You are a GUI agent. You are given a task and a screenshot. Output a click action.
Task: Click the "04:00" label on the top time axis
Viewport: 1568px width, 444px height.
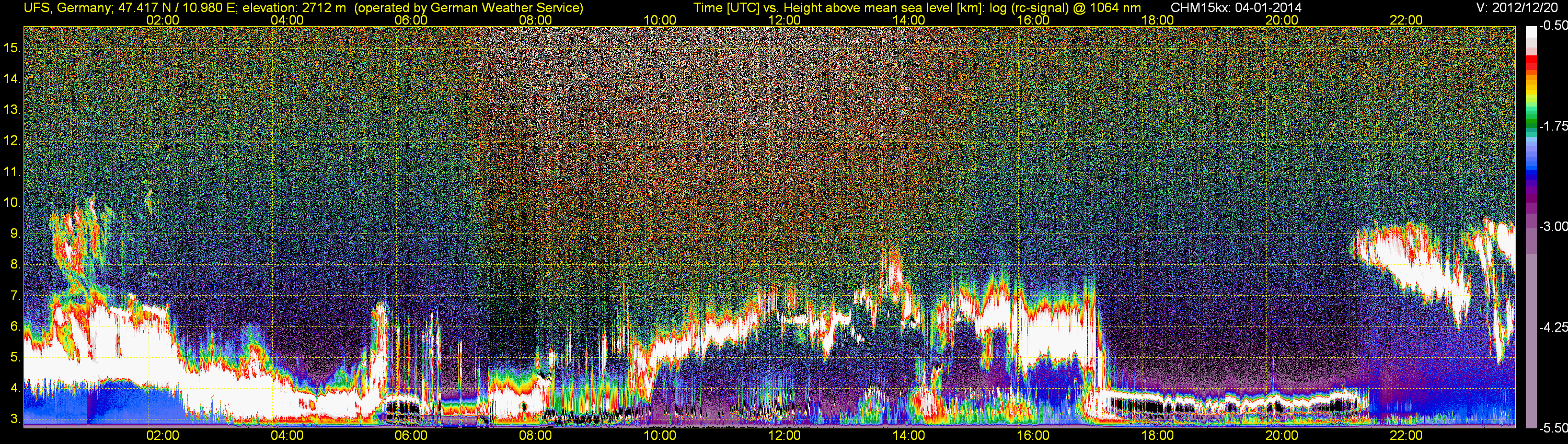(x=287, y=20)
